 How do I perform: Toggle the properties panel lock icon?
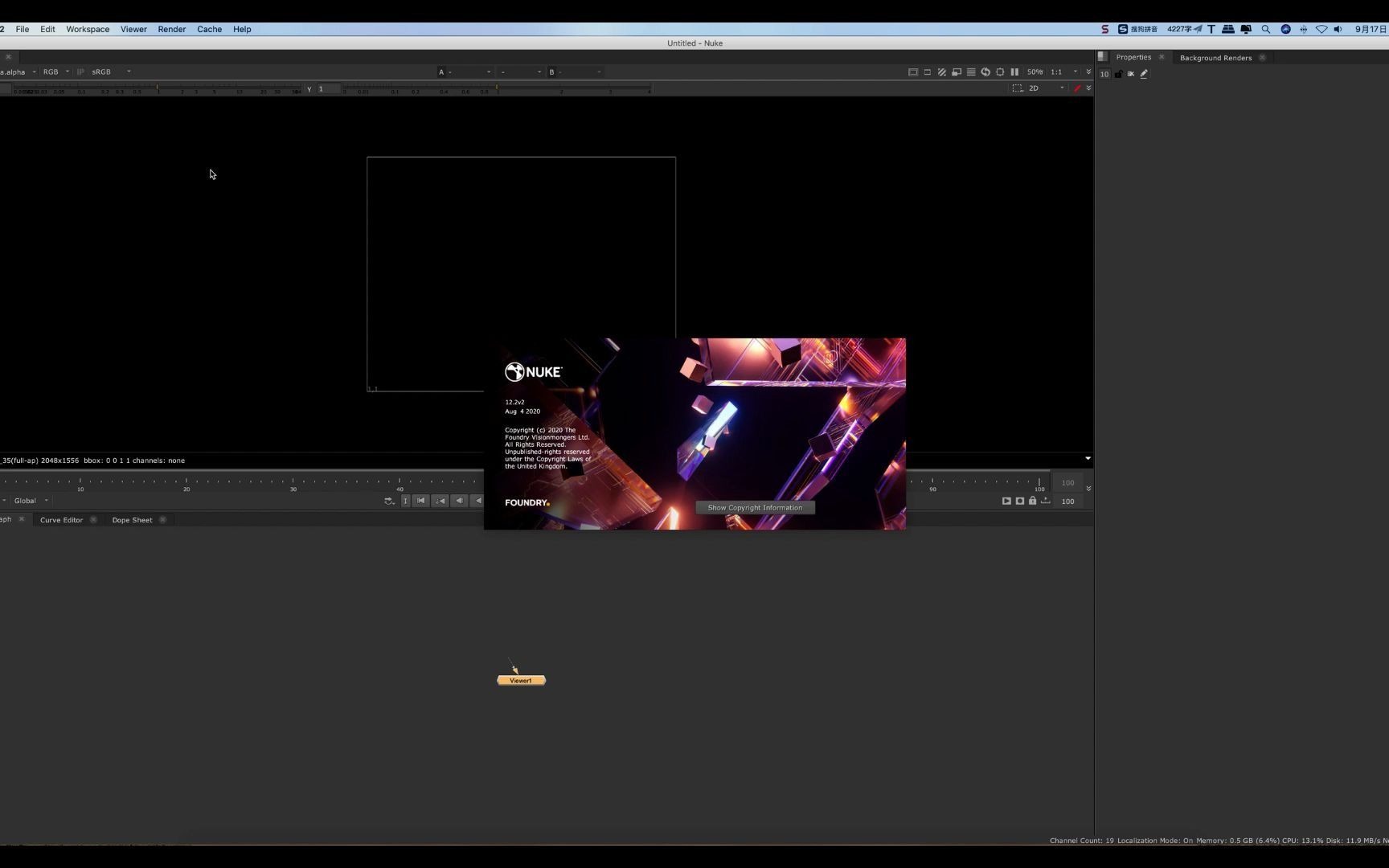(x=1118, y=74)
